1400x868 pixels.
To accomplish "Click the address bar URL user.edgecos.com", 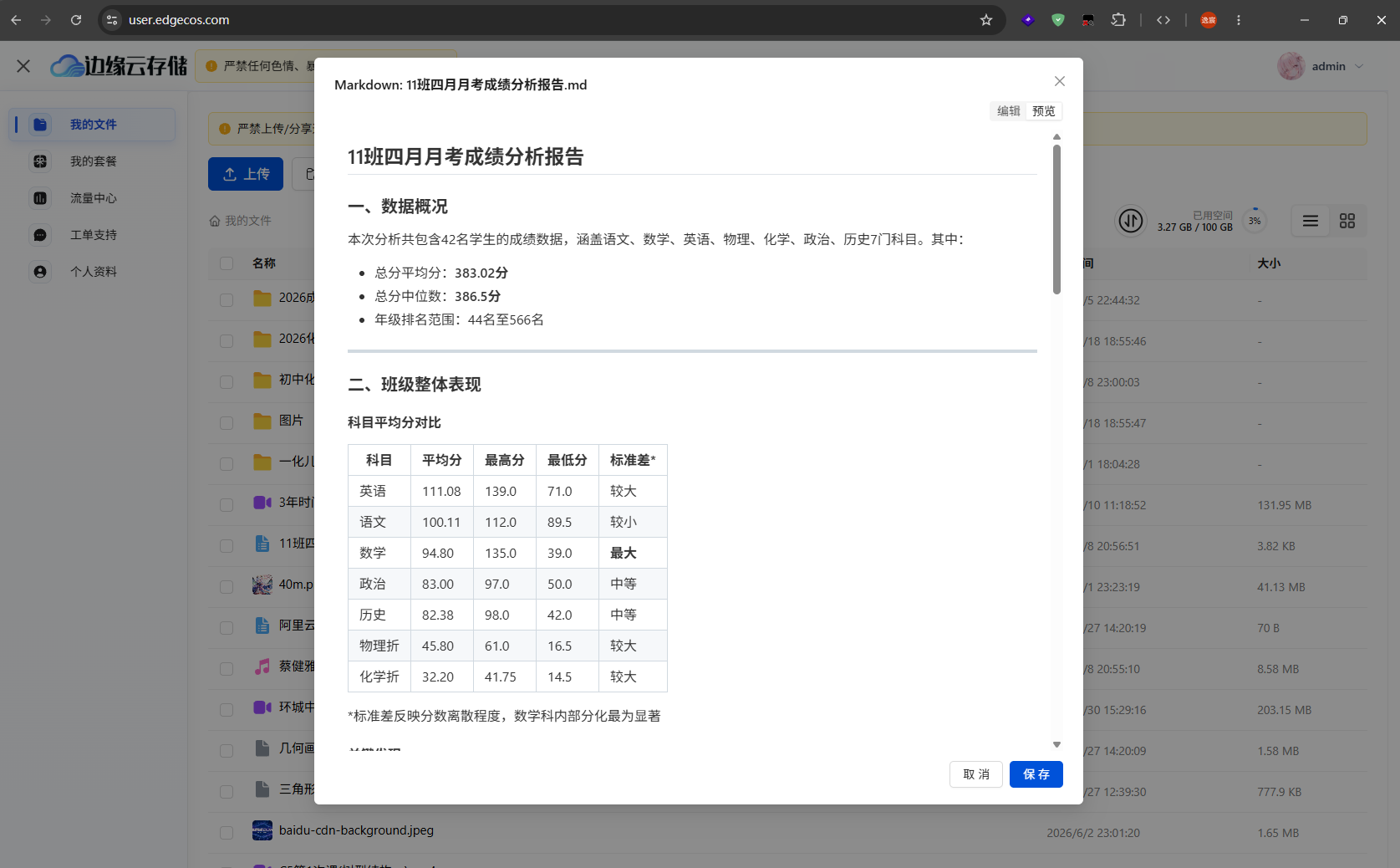I will pyautogui.click(x=179, y=20).
